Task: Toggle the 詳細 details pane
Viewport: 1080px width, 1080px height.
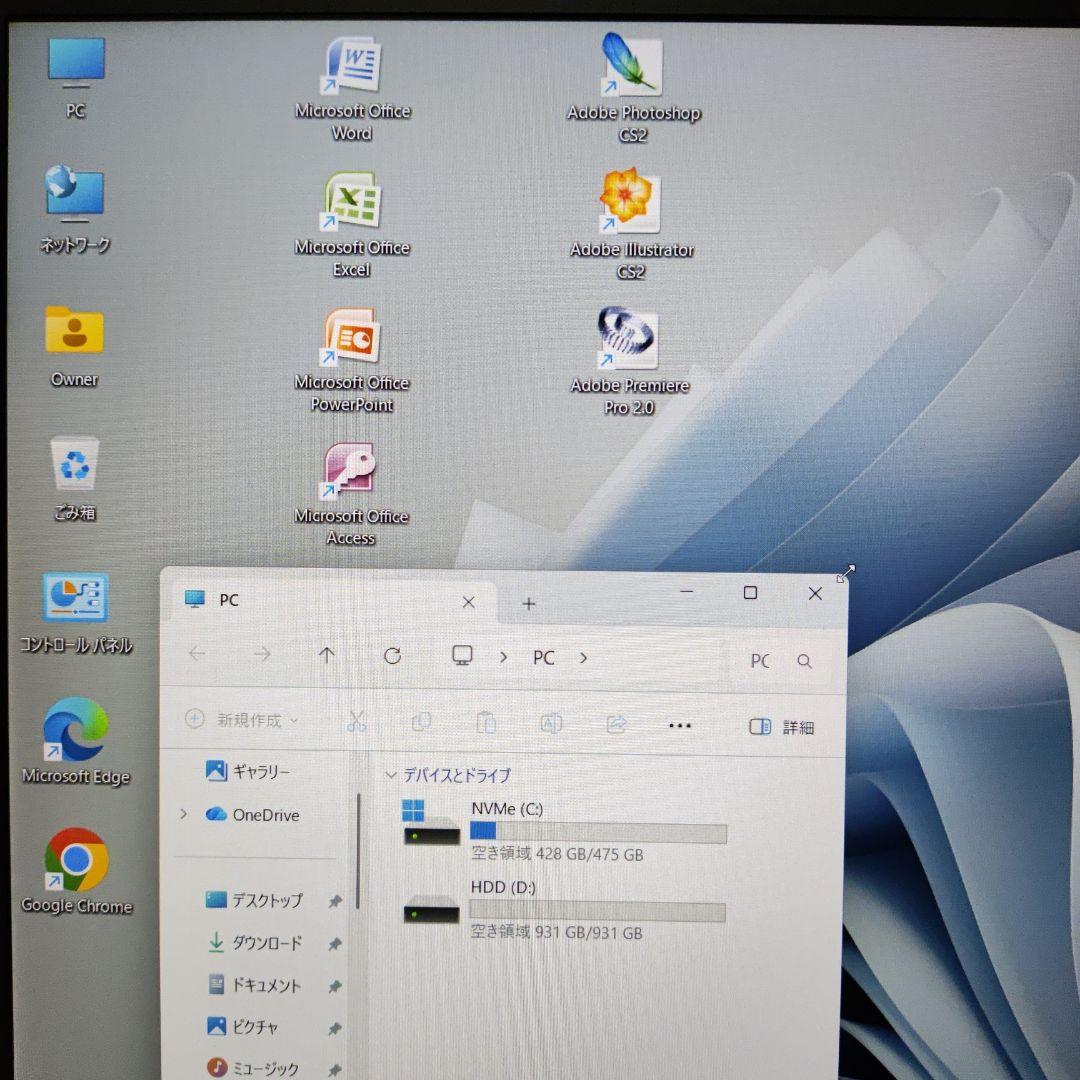Action: coord(782,727)
